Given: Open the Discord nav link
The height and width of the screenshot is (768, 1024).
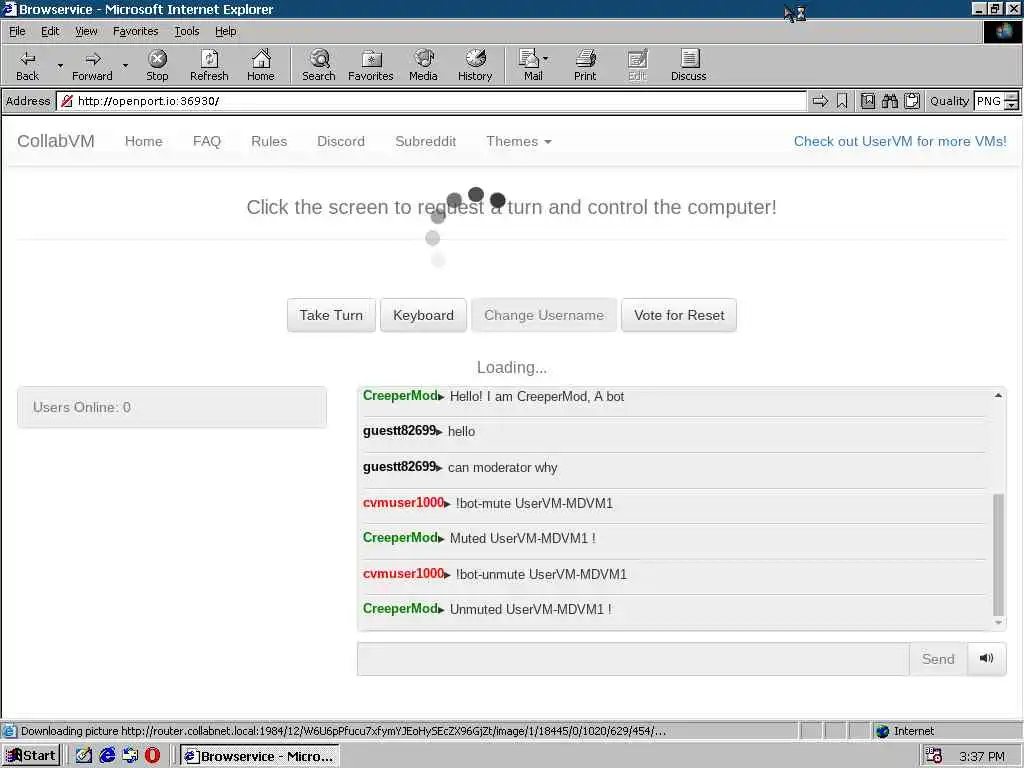Looking at the screenshot, I should 341,141.
